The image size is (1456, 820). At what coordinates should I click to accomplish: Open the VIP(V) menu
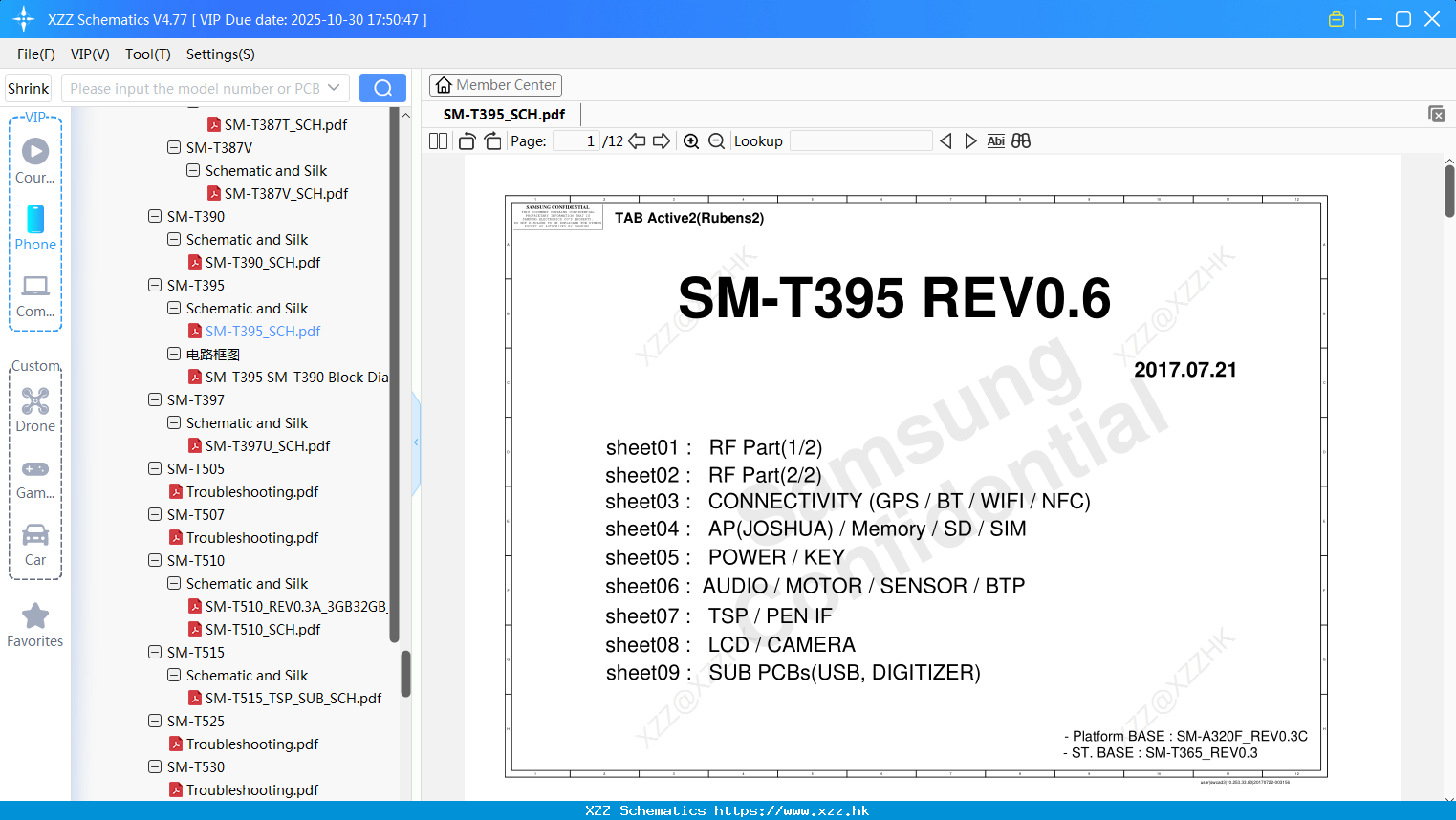coord(90,54)
